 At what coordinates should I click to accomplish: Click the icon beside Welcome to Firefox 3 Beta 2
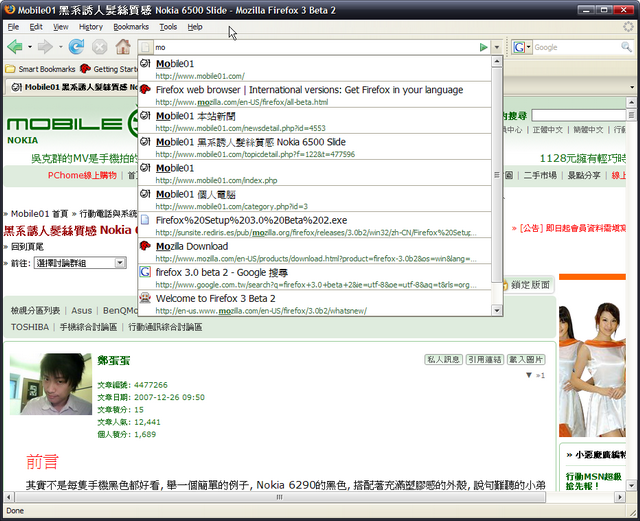pyautogui.click(x=145, y=298)
